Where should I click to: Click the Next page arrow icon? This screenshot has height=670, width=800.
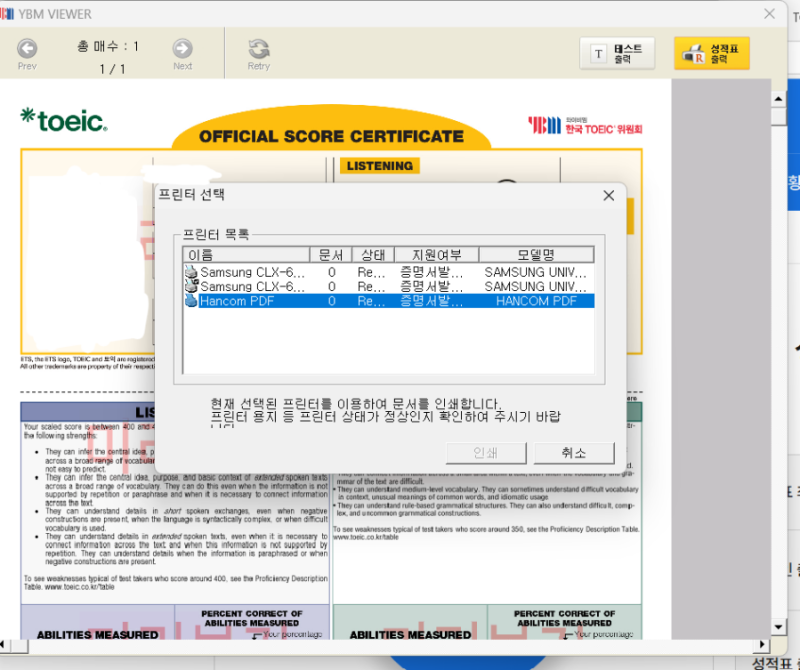[182, 48]
